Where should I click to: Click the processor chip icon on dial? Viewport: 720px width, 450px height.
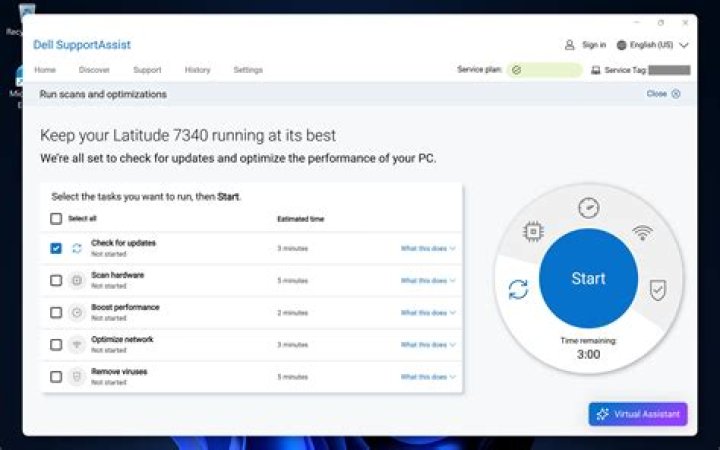tap(534, 232)
